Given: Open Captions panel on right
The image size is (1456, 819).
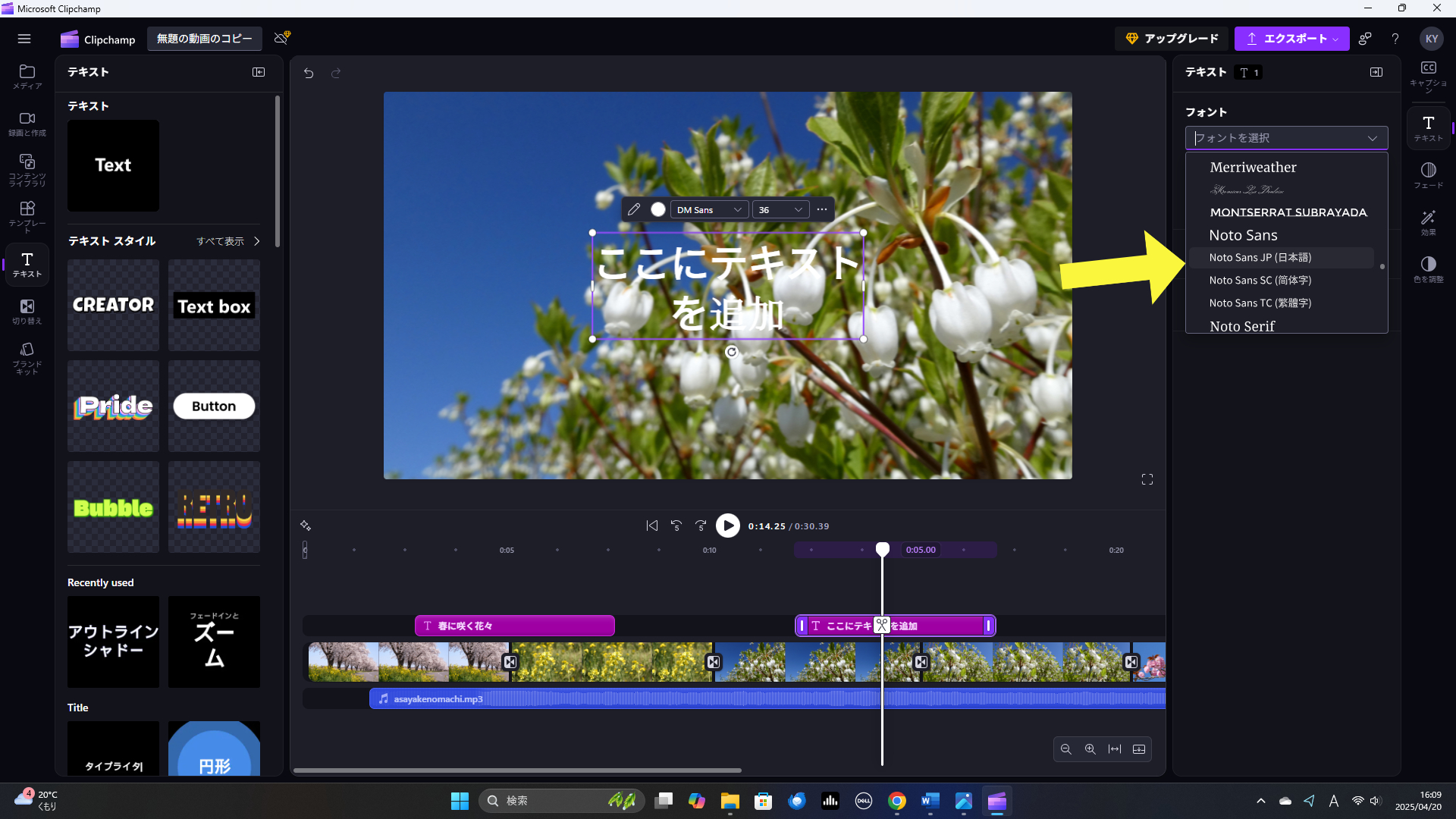Looking at the screenshot, I should [1428, 77].
